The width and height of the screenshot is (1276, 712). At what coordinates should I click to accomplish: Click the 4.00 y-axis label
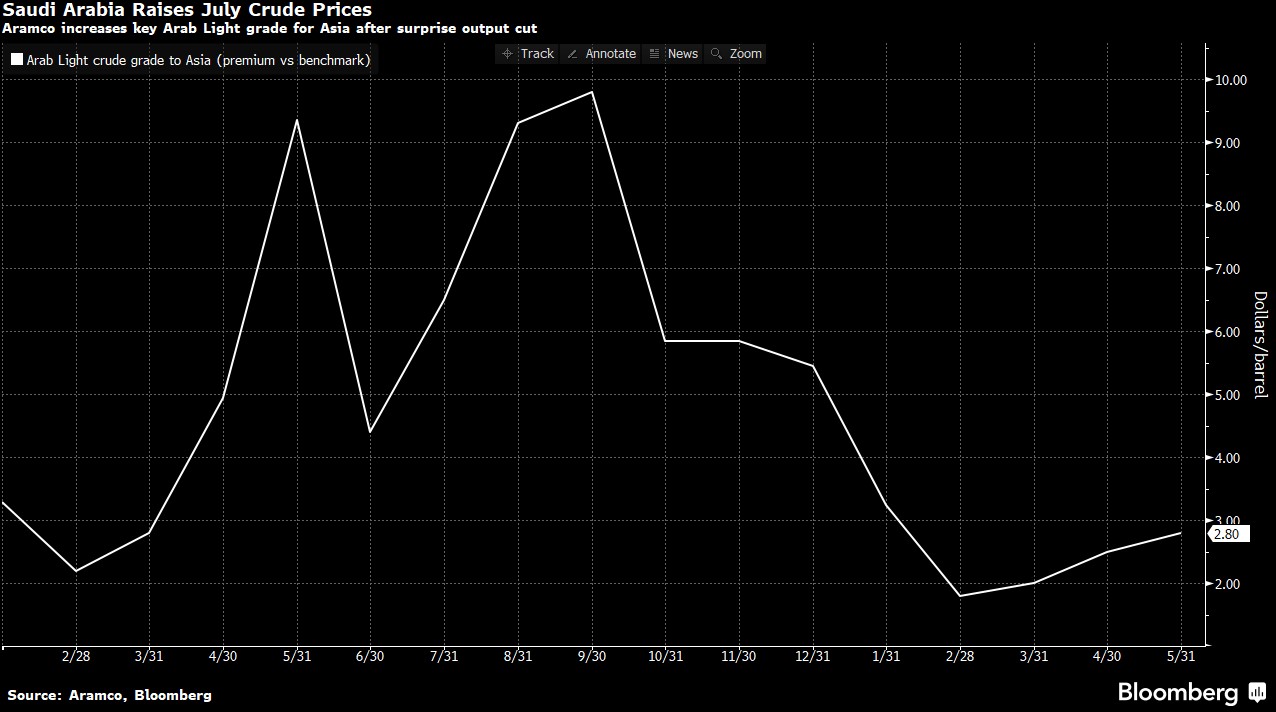coord(1226,458)
